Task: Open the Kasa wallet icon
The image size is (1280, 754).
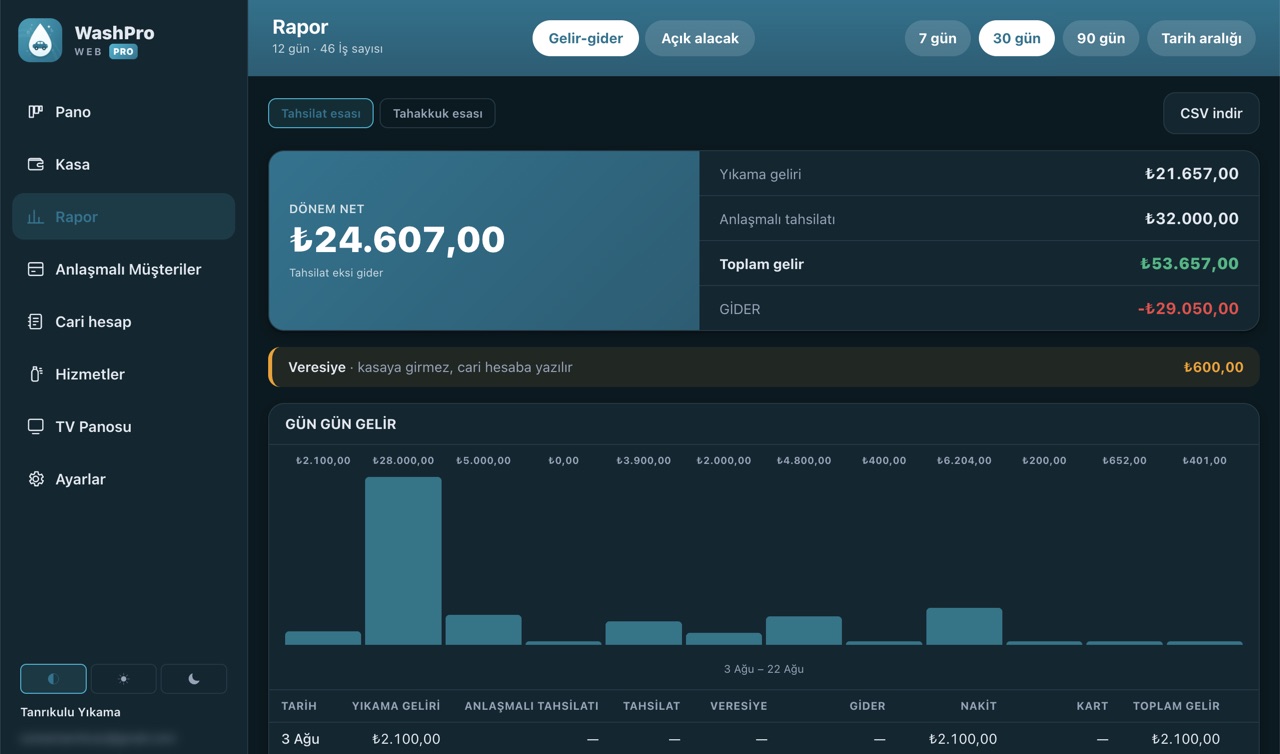Action: pyautogui.click(x=35, y=164)
